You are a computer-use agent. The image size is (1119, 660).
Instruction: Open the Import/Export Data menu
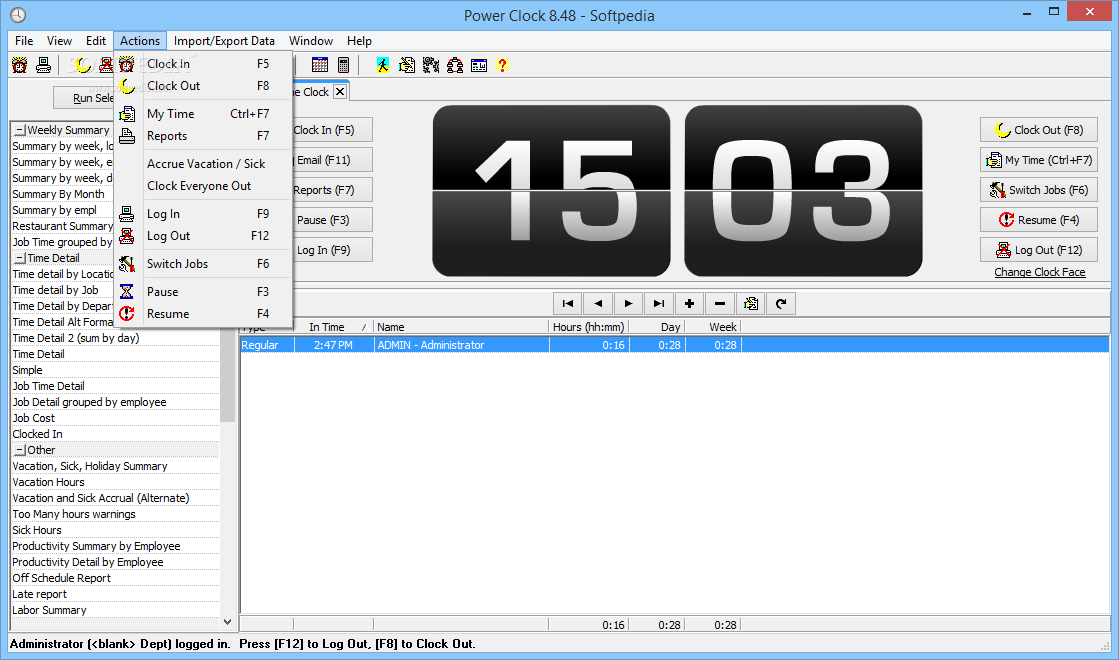click(224, 41)
